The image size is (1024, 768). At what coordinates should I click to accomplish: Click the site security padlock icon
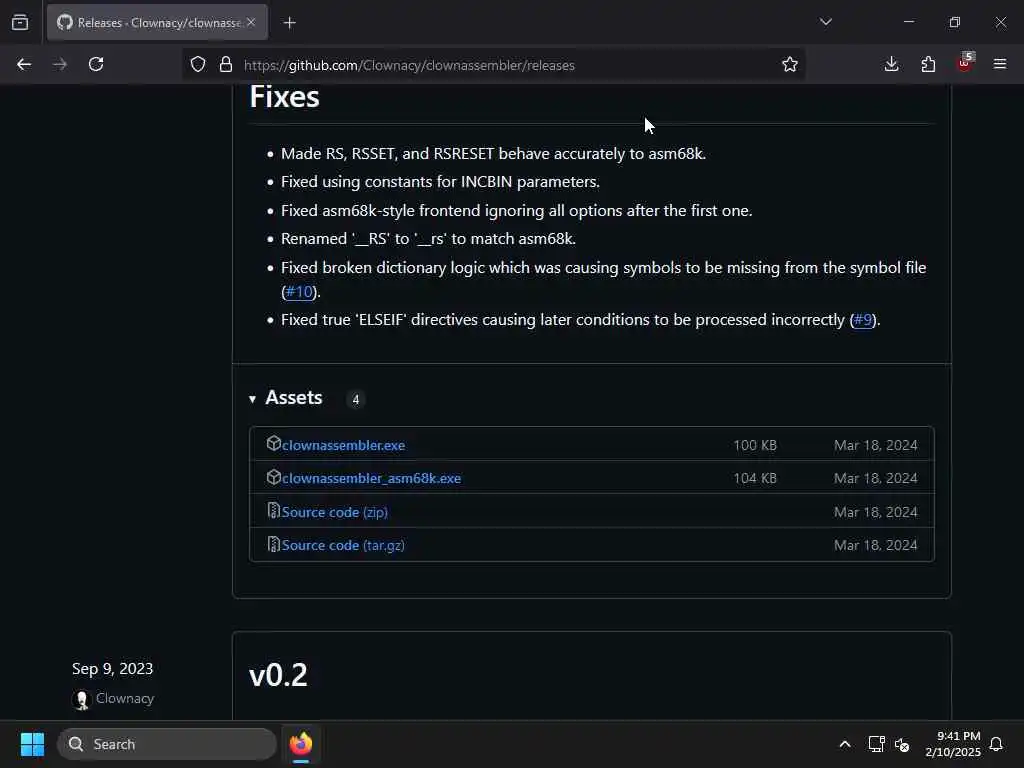tap(226, 65)
